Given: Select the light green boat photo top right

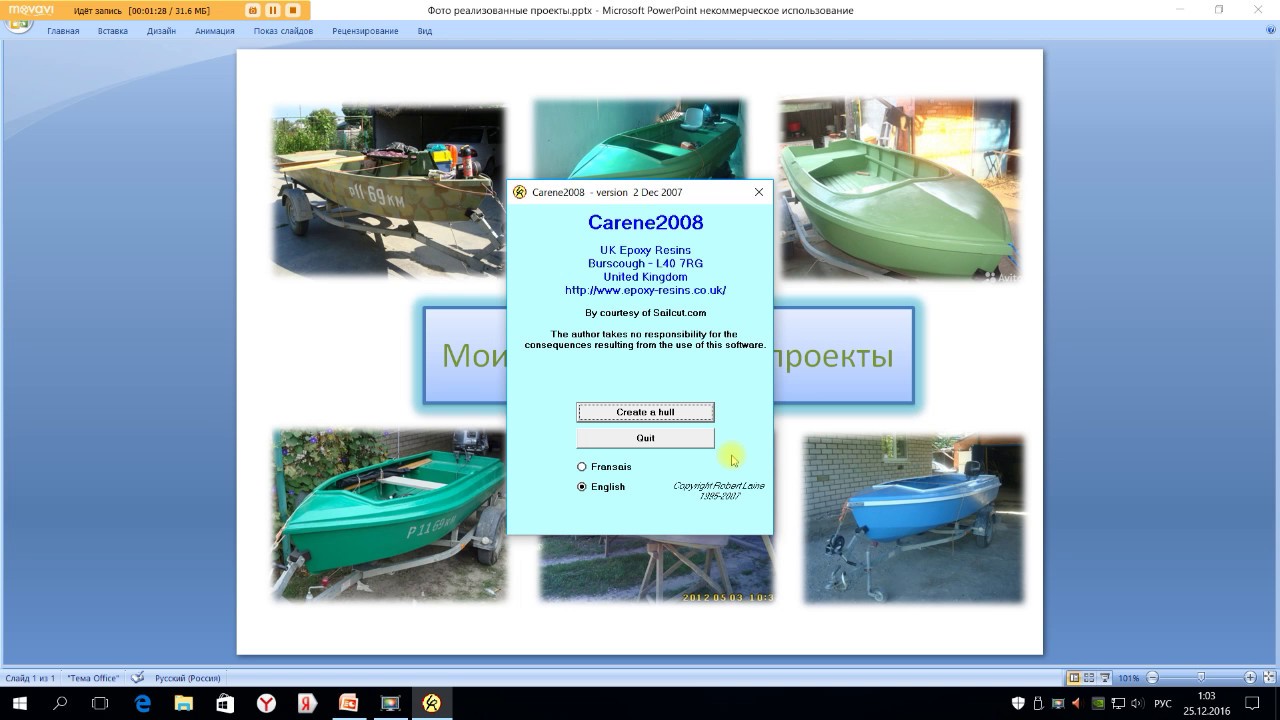Looking at the screenshot, I should (x=898, y=189).
